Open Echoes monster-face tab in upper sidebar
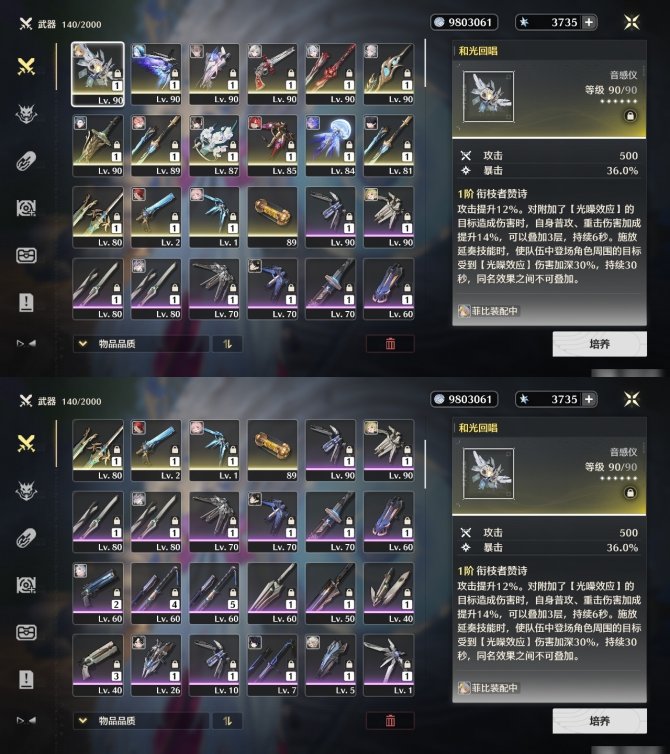 click(26, 114)
